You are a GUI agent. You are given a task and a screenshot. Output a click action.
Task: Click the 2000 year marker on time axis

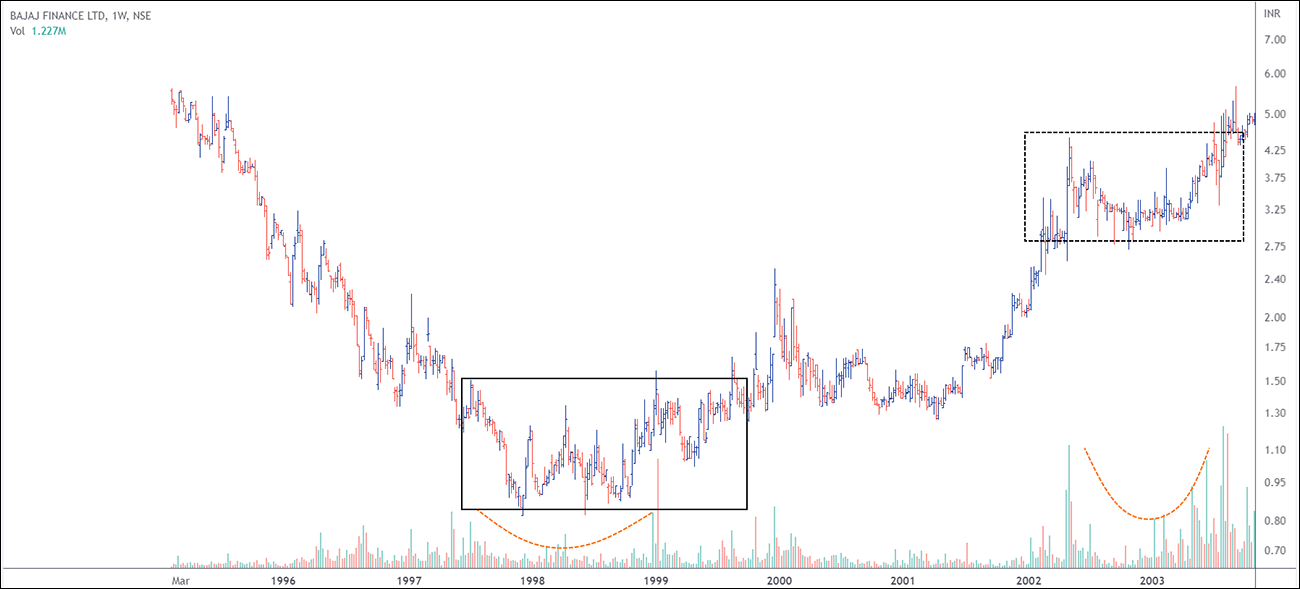[779, 580]
